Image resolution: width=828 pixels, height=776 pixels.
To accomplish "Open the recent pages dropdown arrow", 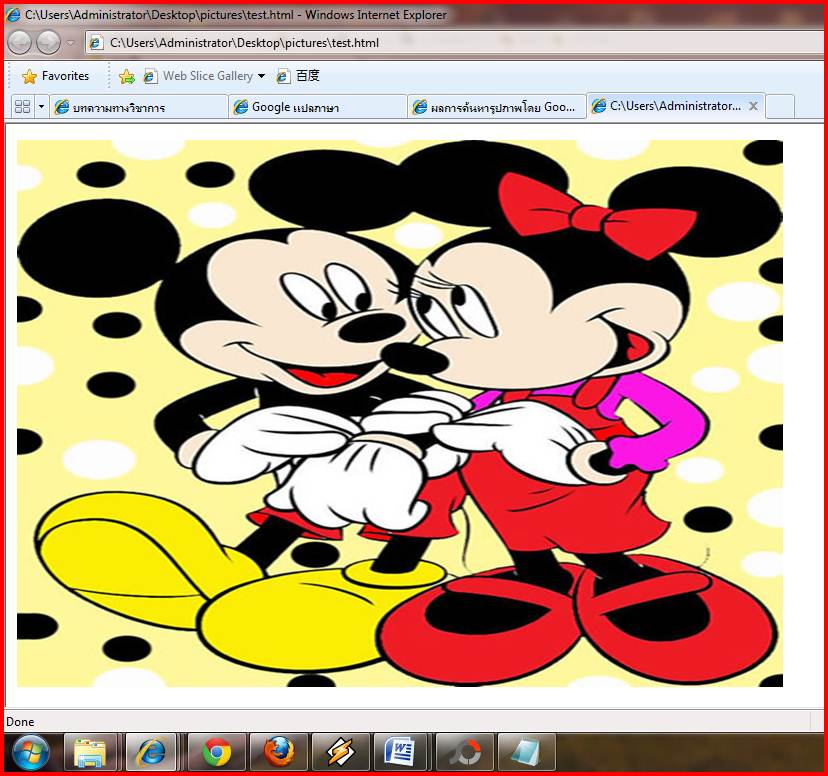I will click(70, 43).
